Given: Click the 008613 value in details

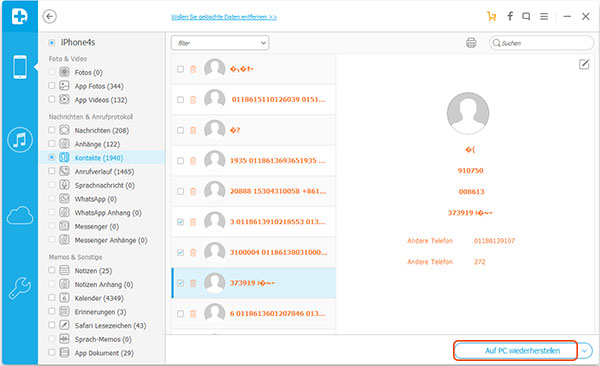Looking at the screenshot, I should click(x=471, y=192).
